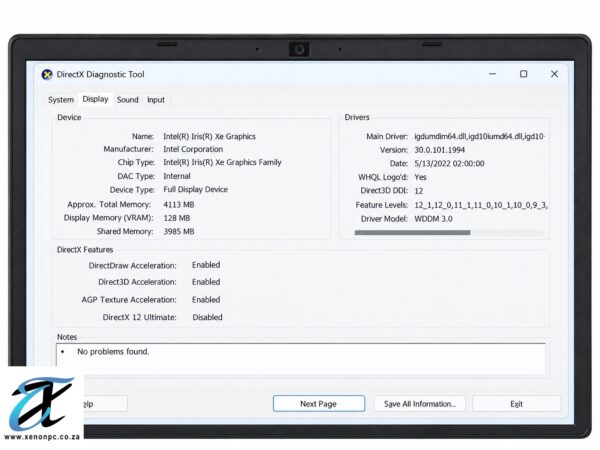Image resolution: width=600 pixels, height=450 pixels.
Task: Click VRAM value 128 MB
Action: pyautogui.click(x=176, y=218)
